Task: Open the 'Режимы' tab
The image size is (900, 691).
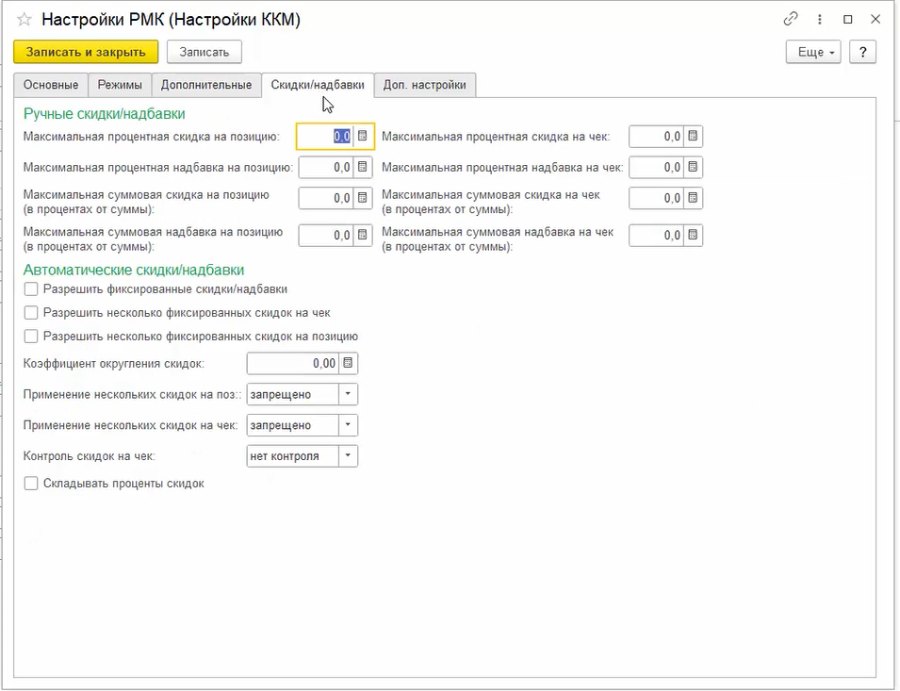Action: pos(119,85)
